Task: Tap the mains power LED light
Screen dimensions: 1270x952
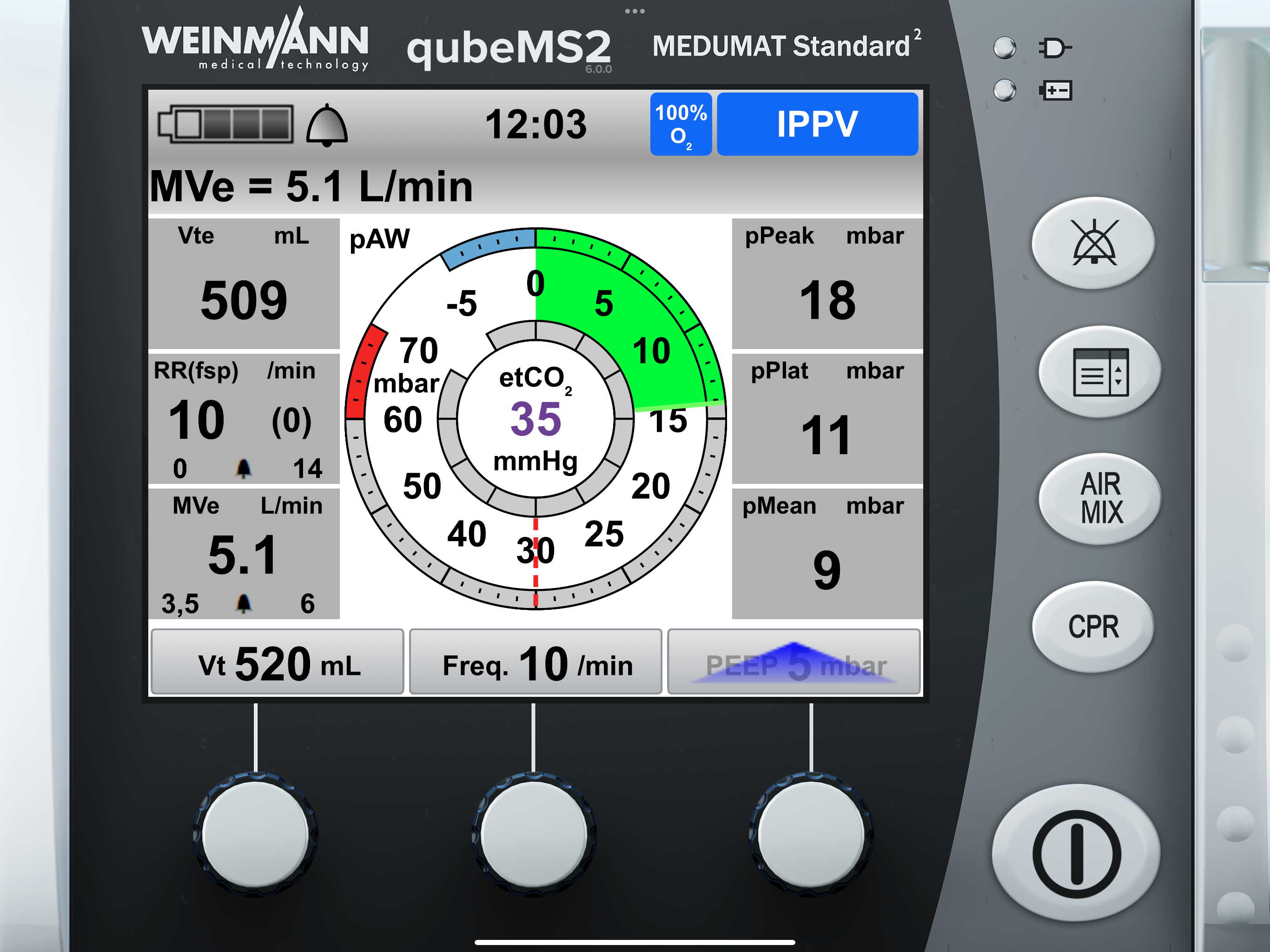Action: coord(1004,48)
